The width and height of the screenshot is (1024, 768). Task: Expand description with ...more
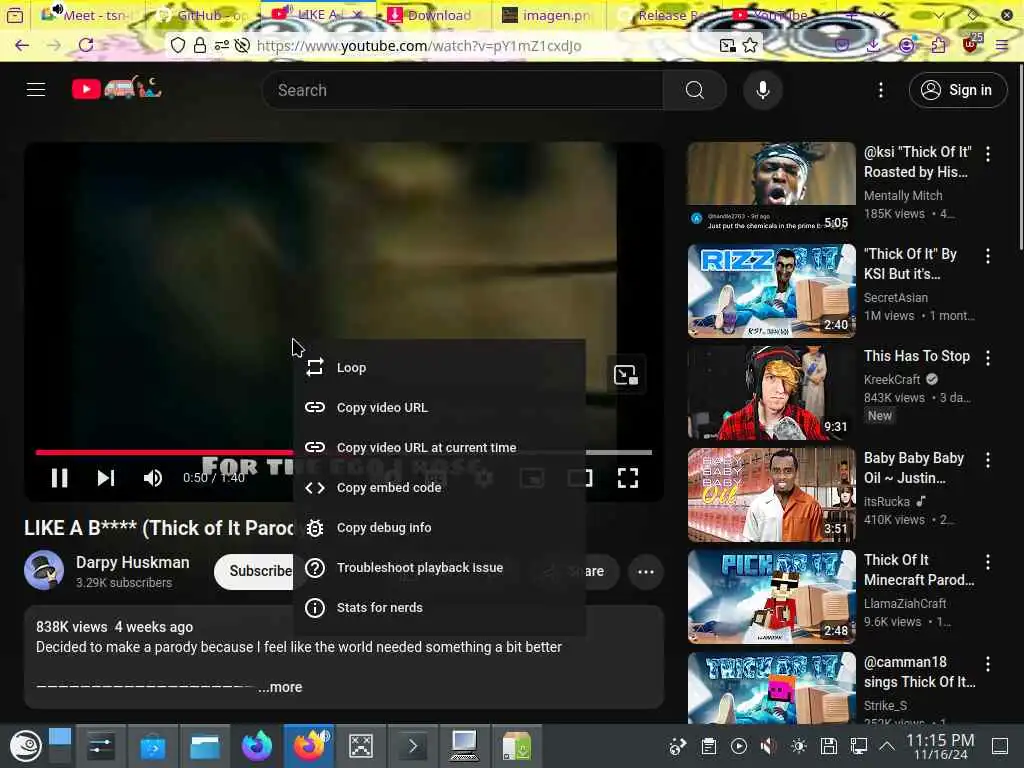coord(280,687)
